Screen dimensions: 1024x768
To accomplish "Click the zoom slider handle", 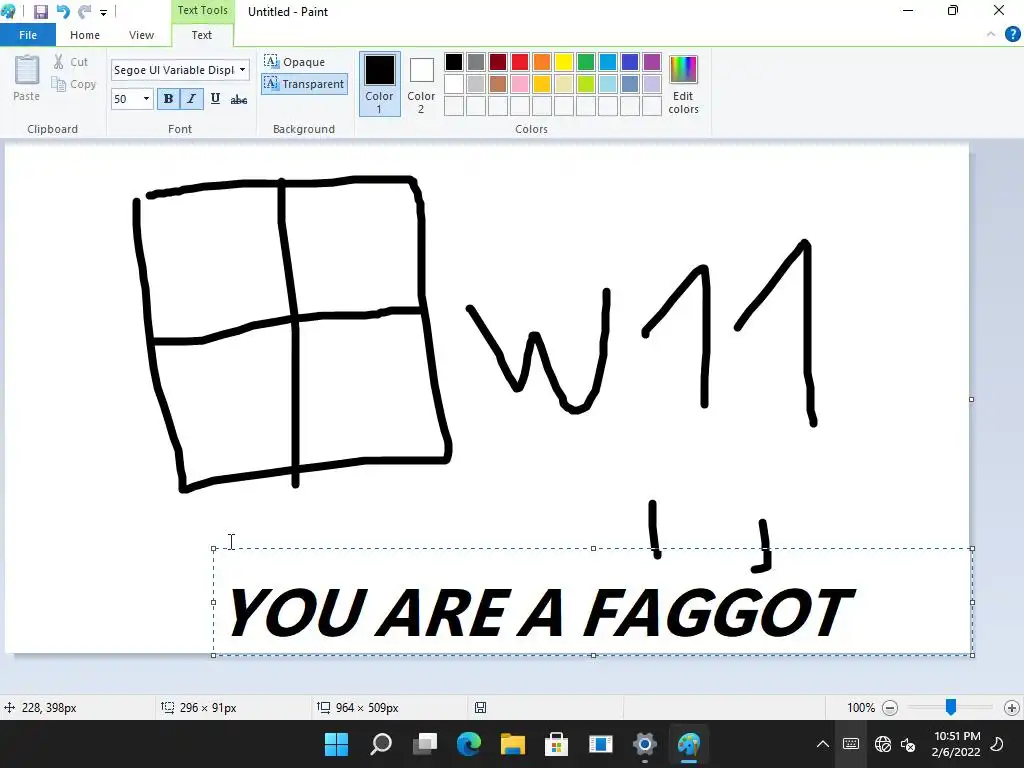I will (951, 707).
